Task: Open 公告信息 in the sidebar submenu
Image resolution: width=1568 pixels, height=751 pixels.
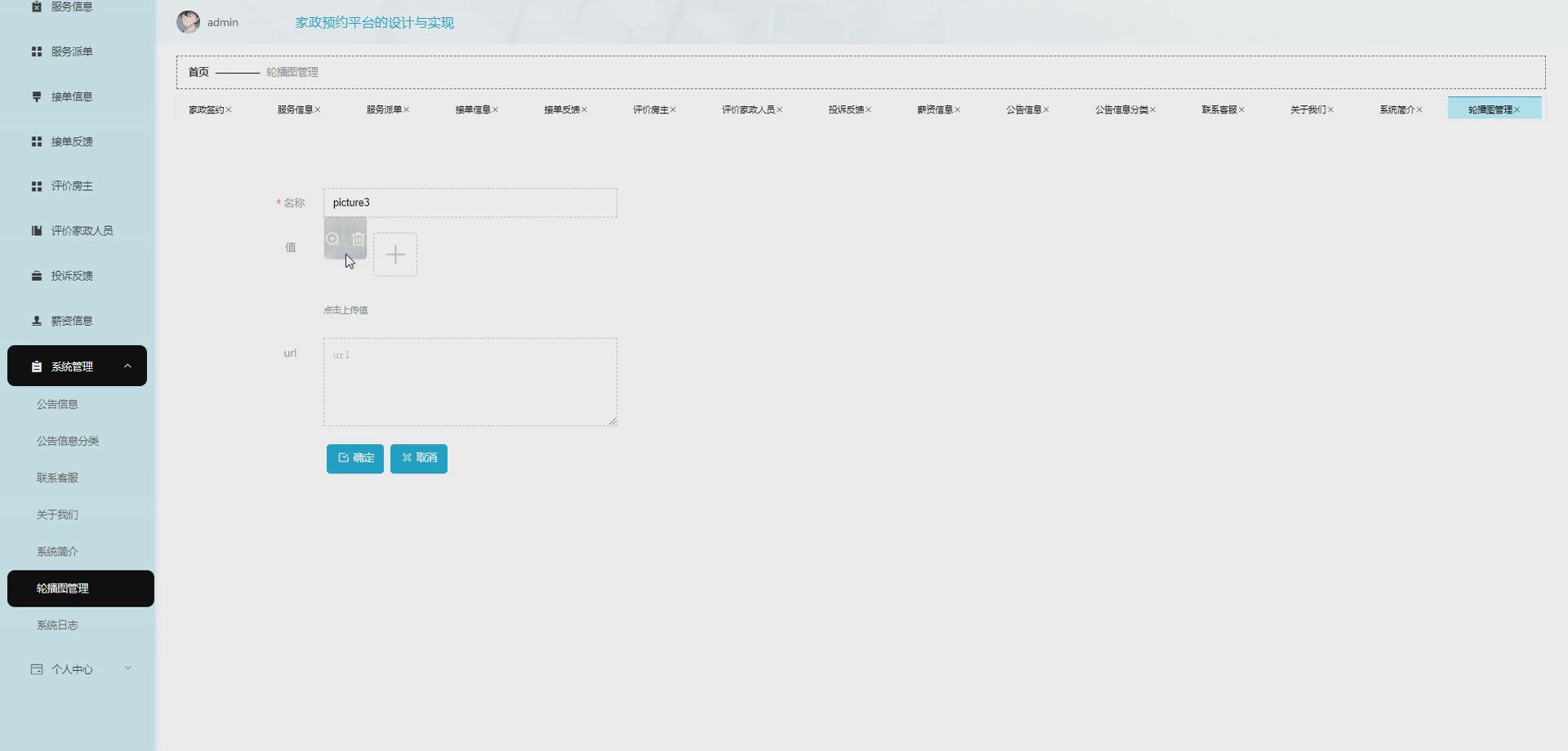Action: (x=57, y=404)
